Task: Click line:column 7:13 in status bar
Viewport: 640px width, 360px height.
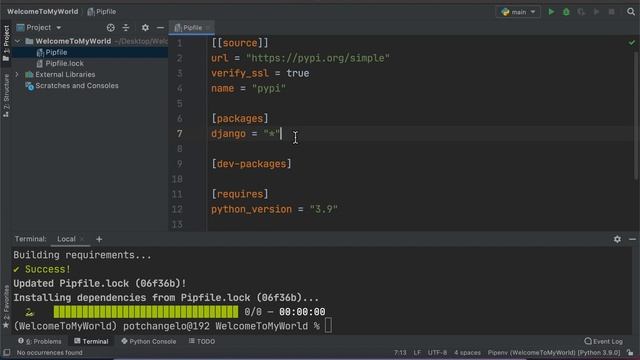Action: point(400,352)
